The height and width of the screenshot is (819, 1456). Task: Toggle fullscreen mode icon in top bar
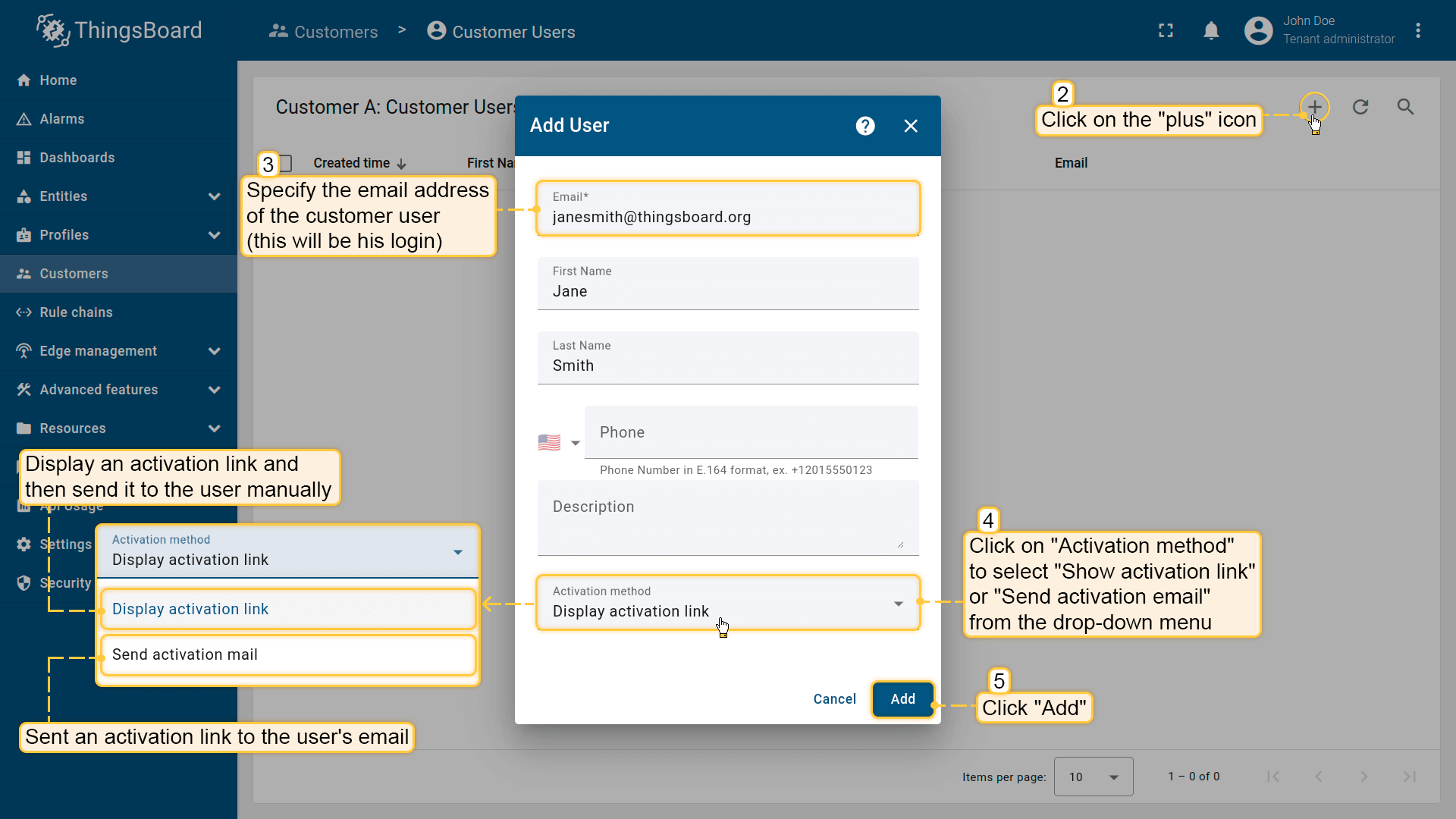(1166, 31)
